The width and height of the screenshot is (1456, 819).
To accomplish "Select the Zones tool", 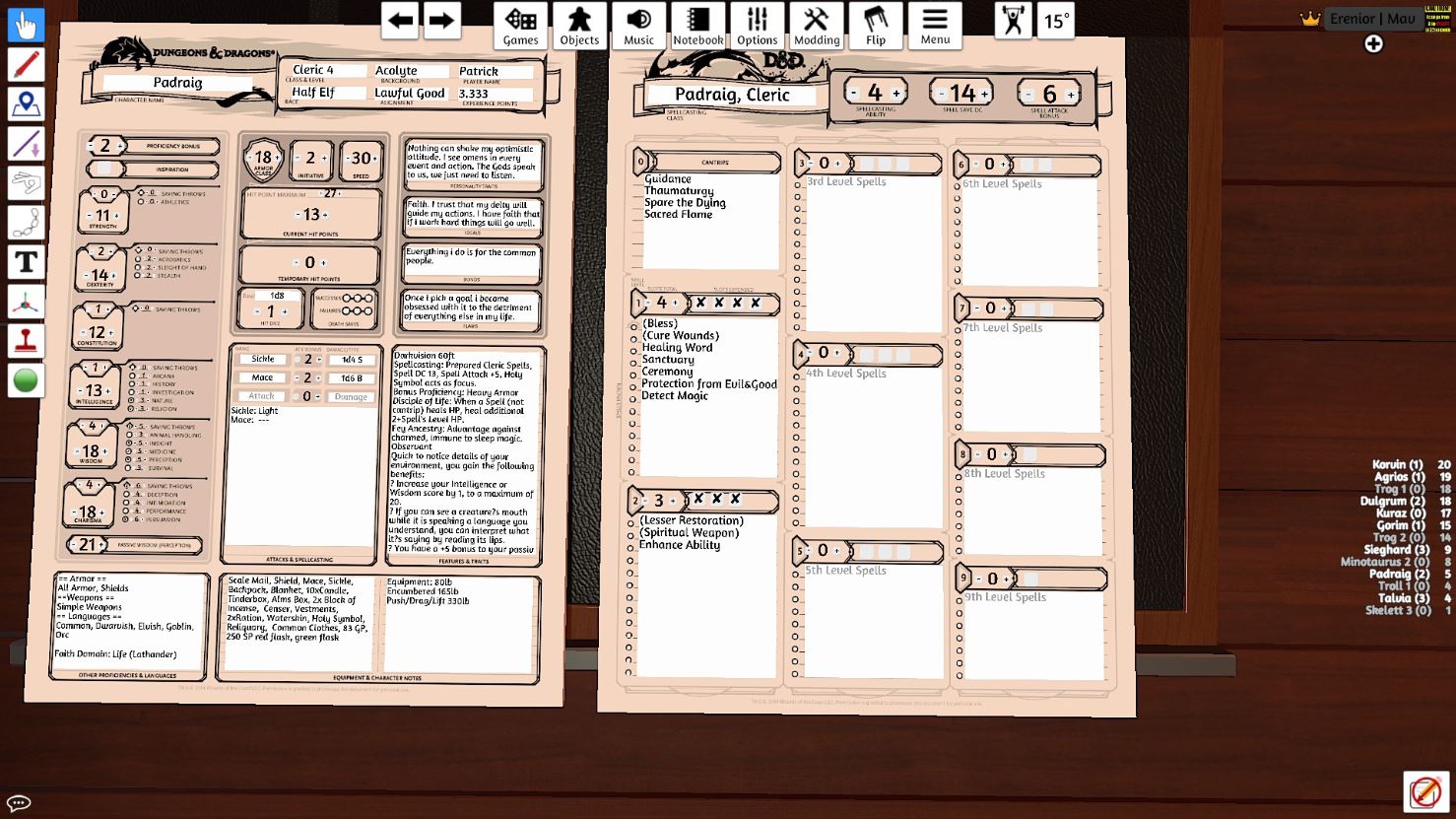I will point(27,103).
